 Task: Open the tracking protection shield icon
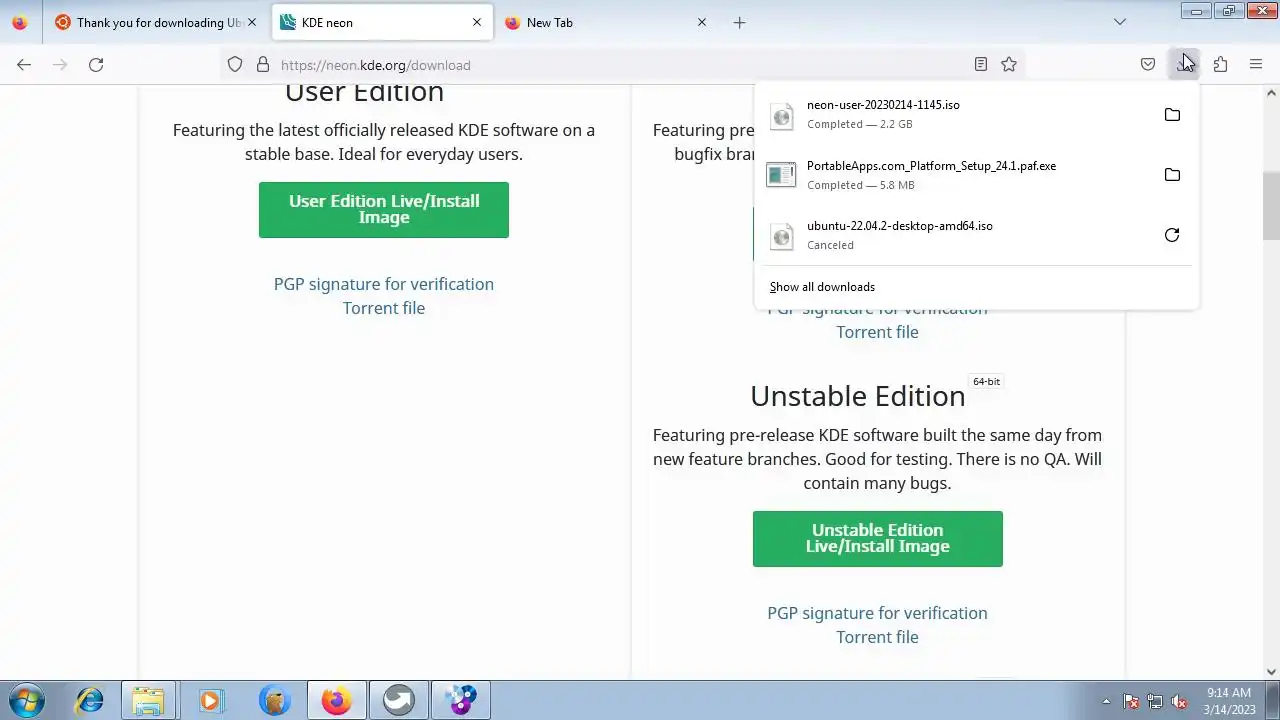click(x=235, y=65)
